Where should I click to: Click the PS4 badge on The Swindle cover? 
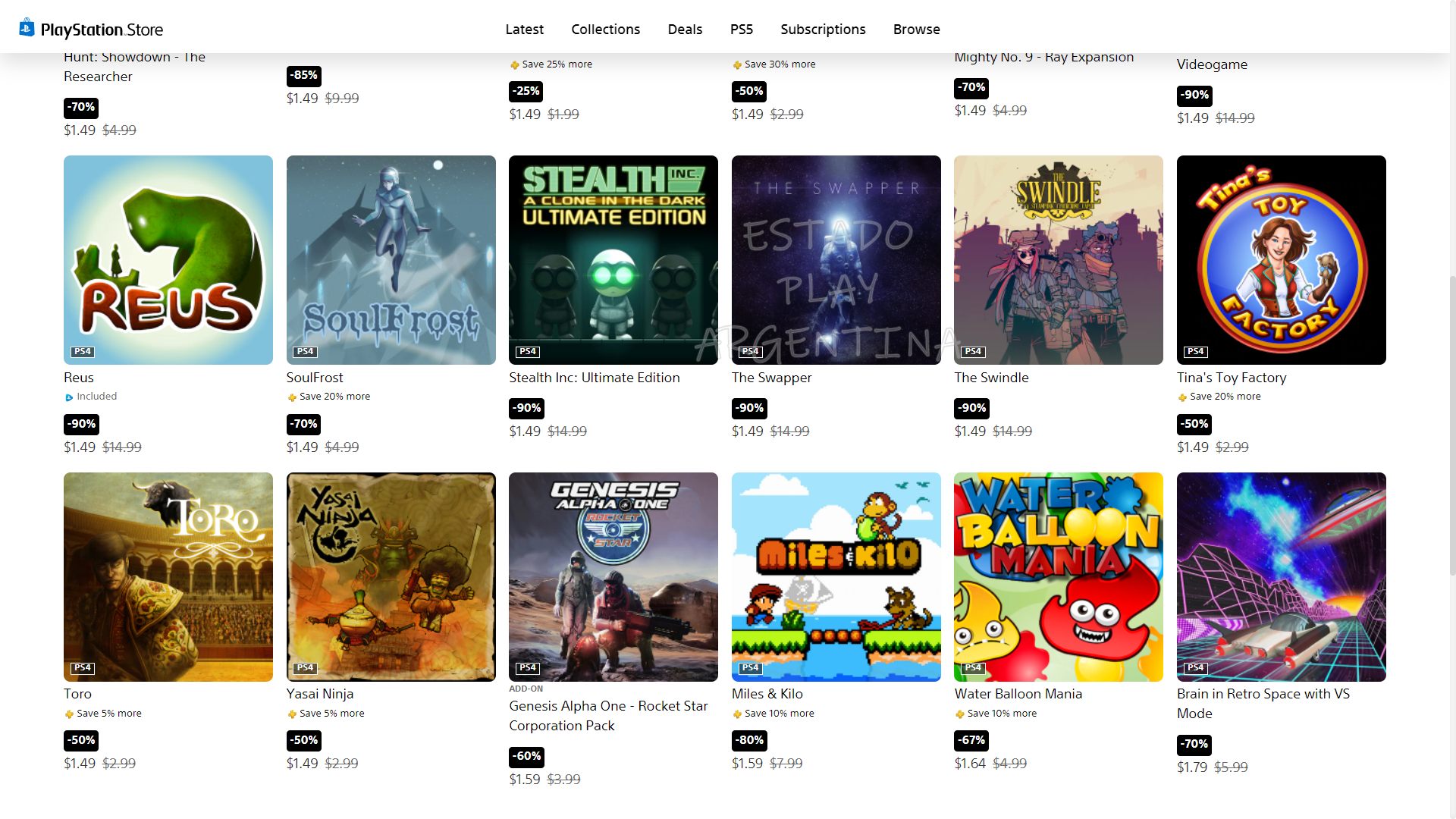click(x=973, y=352)
